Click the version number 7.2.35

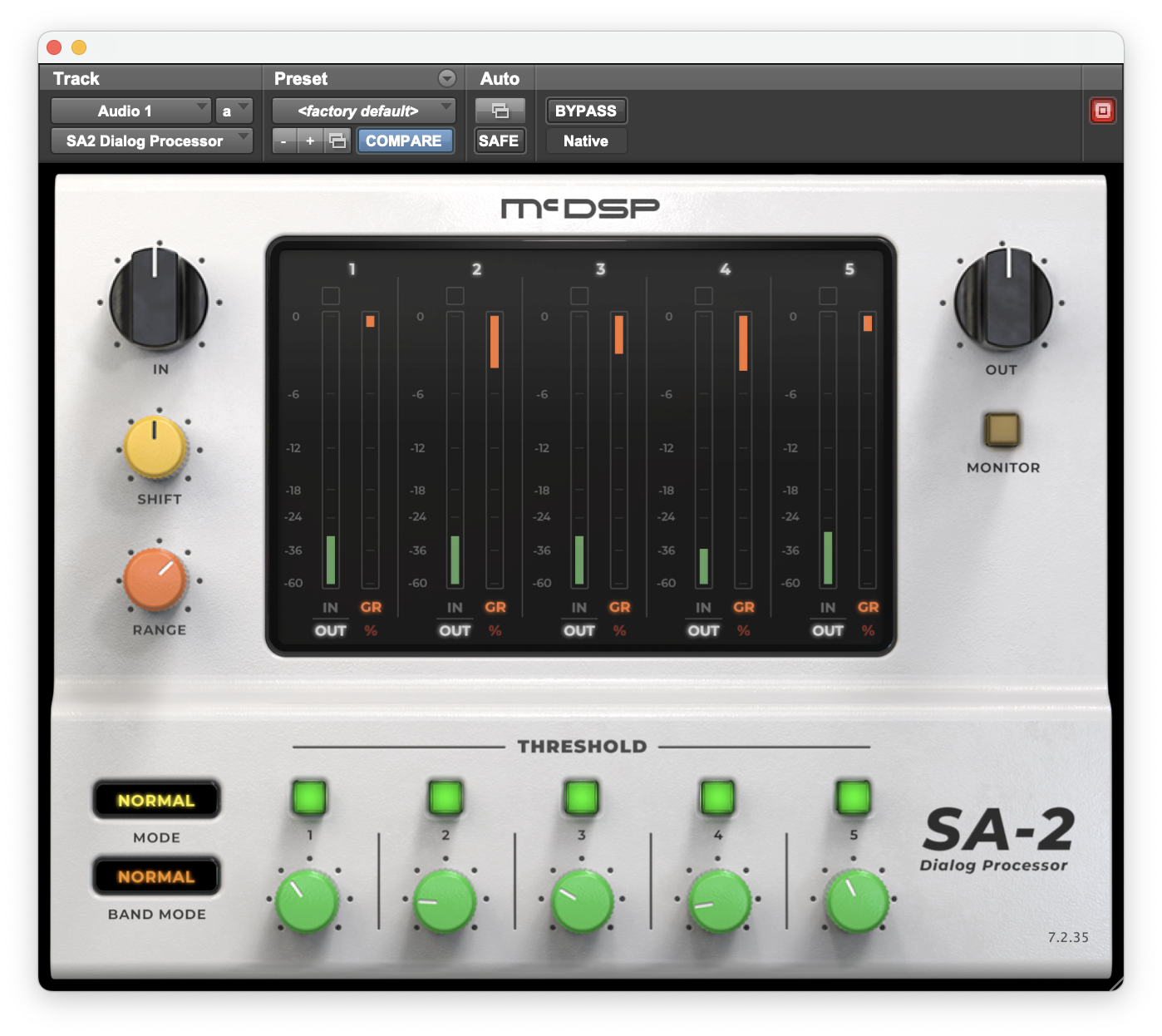point(1068,937)
